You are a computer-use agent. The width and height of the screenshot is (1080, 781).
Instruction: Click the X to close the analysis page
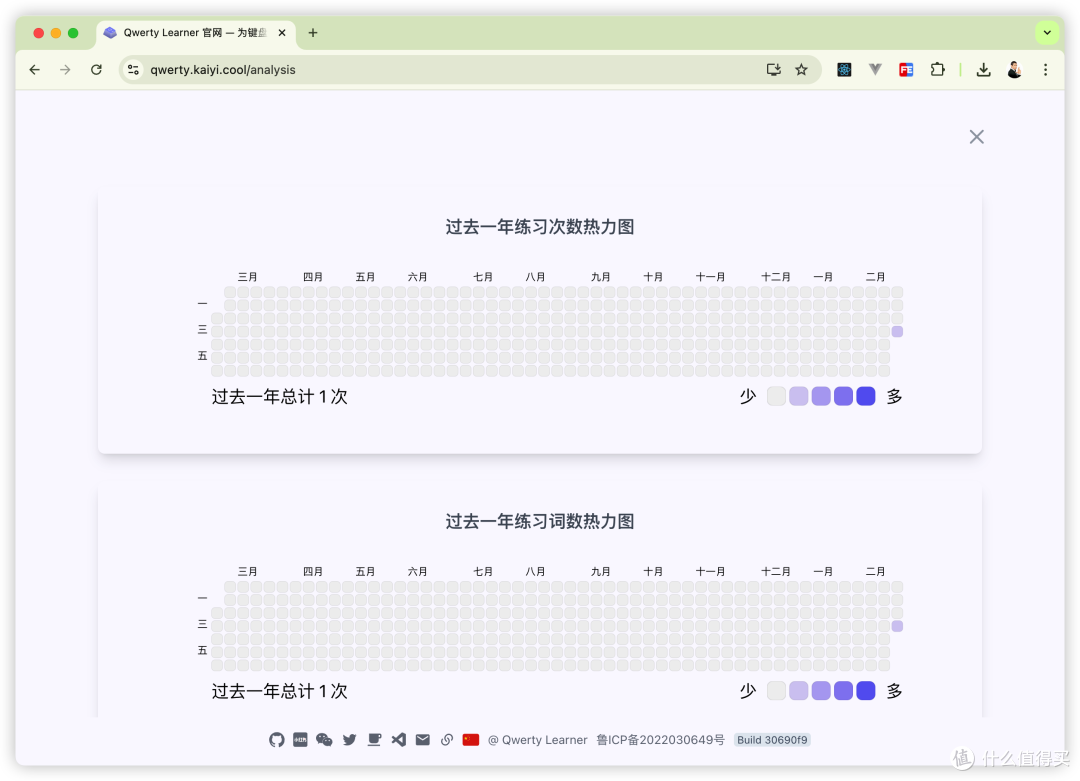tap(976, 137)
